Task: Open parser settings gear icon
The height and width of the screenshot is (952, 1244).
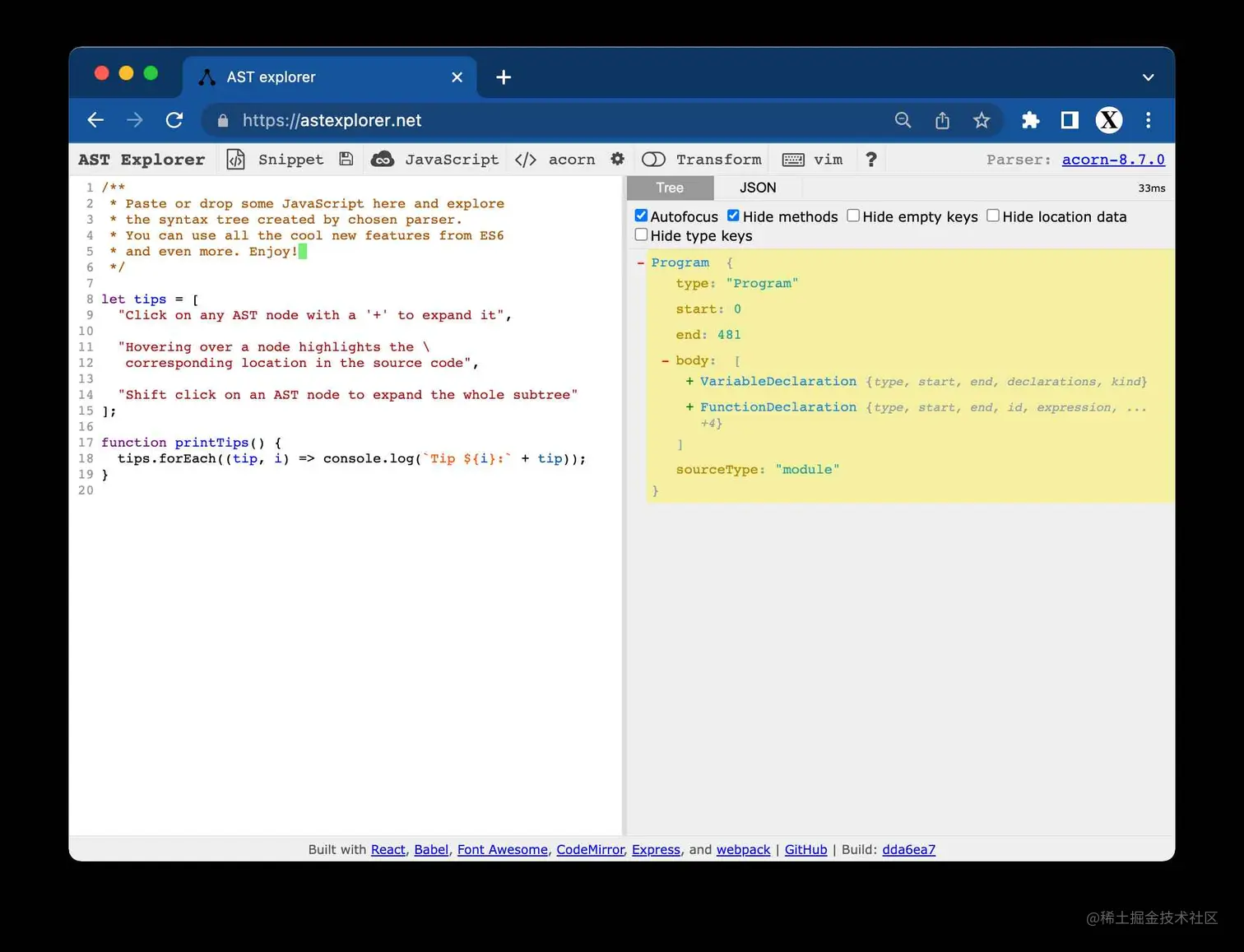Action: tap(618, 159)
